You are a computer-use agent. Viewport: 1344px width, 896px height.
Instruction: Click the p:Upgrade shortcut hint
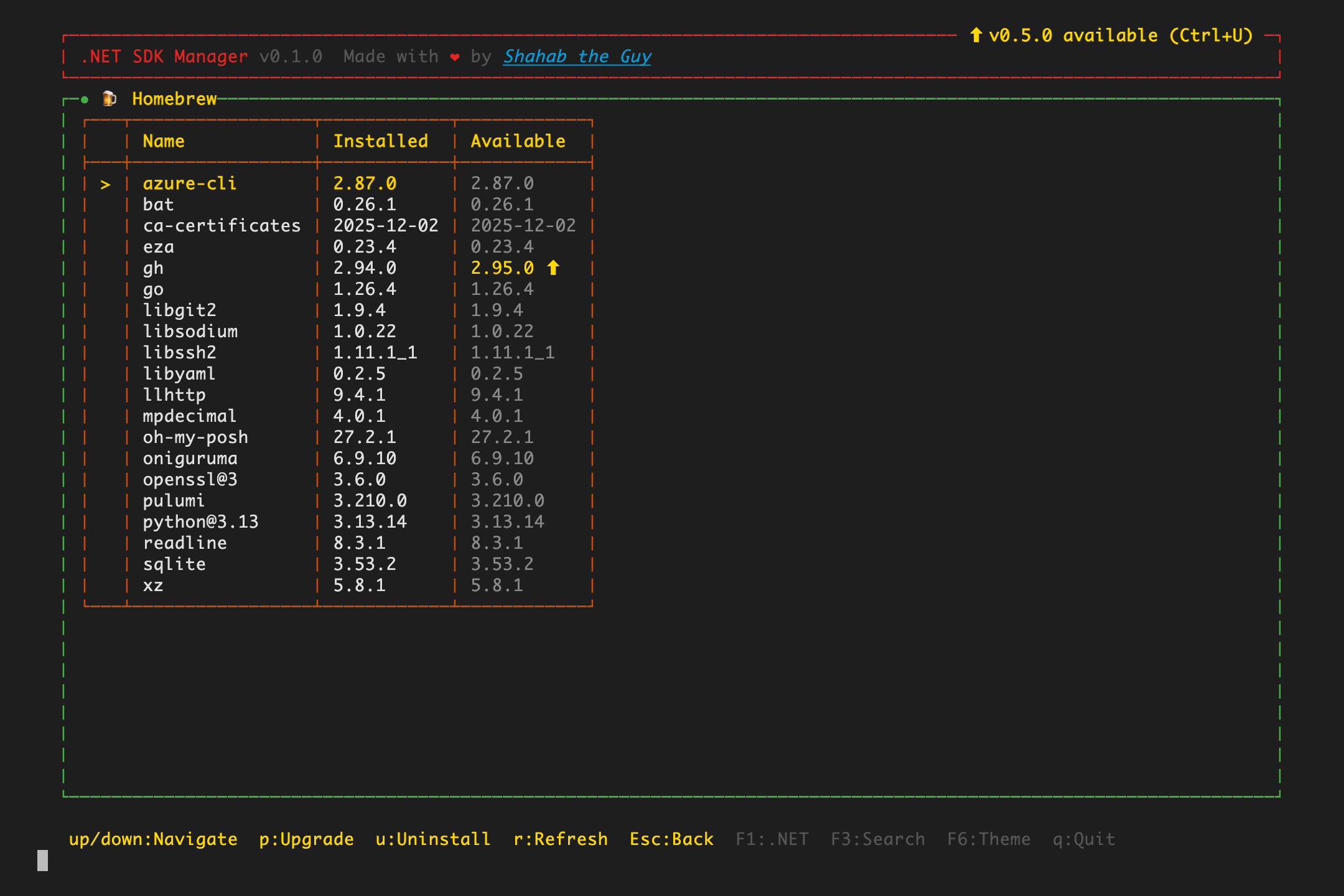[x=306, y=839]
